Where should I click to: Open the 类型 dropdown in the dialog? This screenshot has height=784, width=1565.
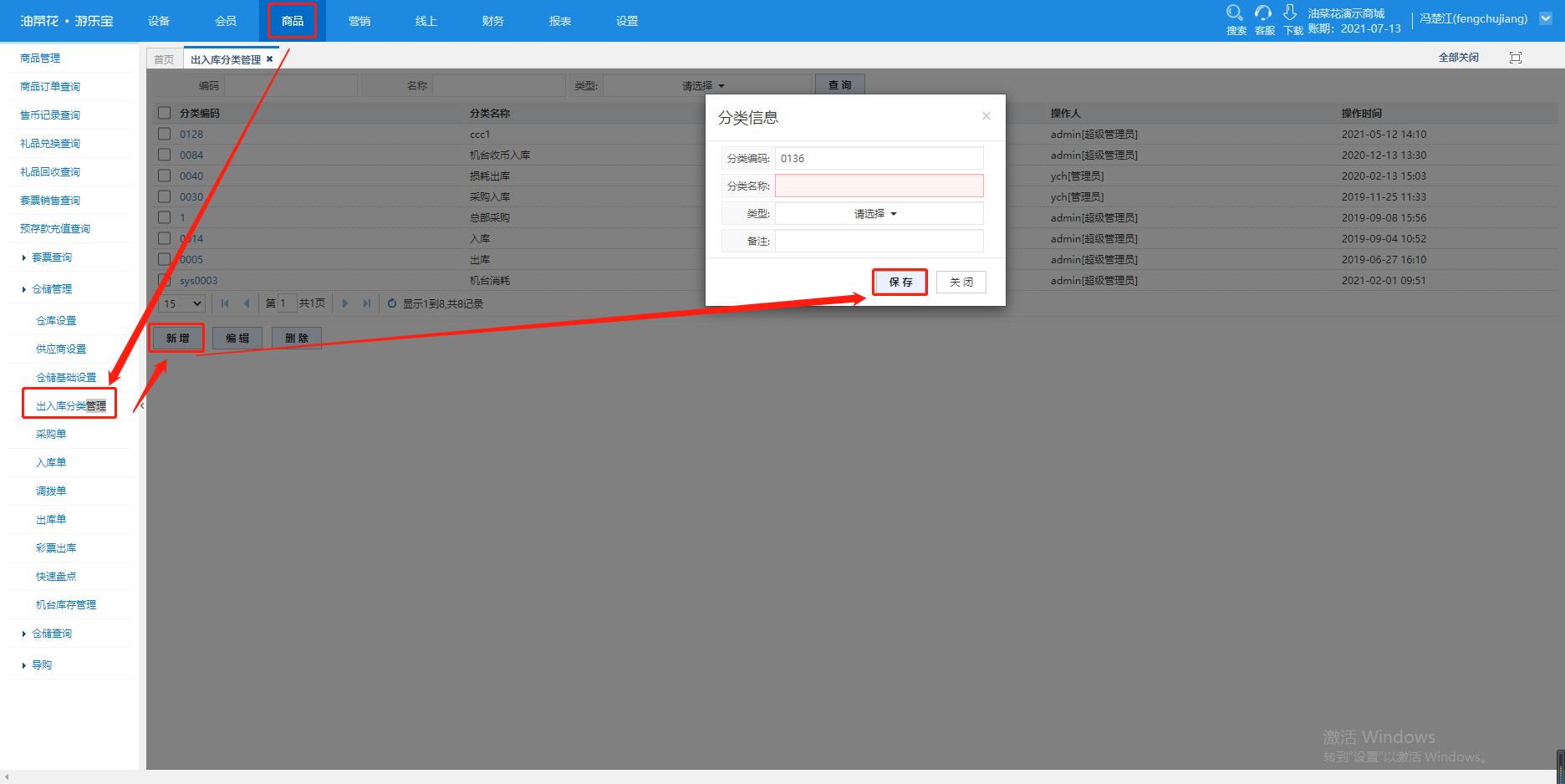(x=879, y=214)
